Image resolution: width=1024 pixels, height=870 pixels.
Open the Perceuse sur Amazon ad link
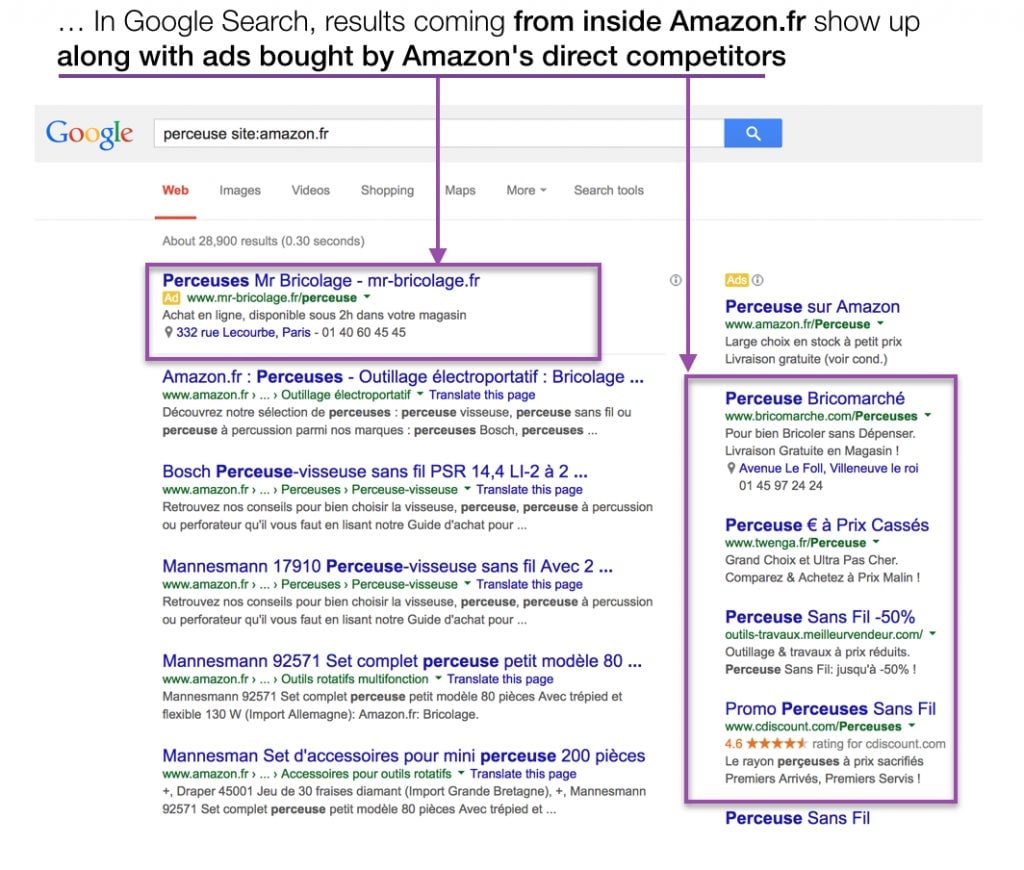pos(812,307)
